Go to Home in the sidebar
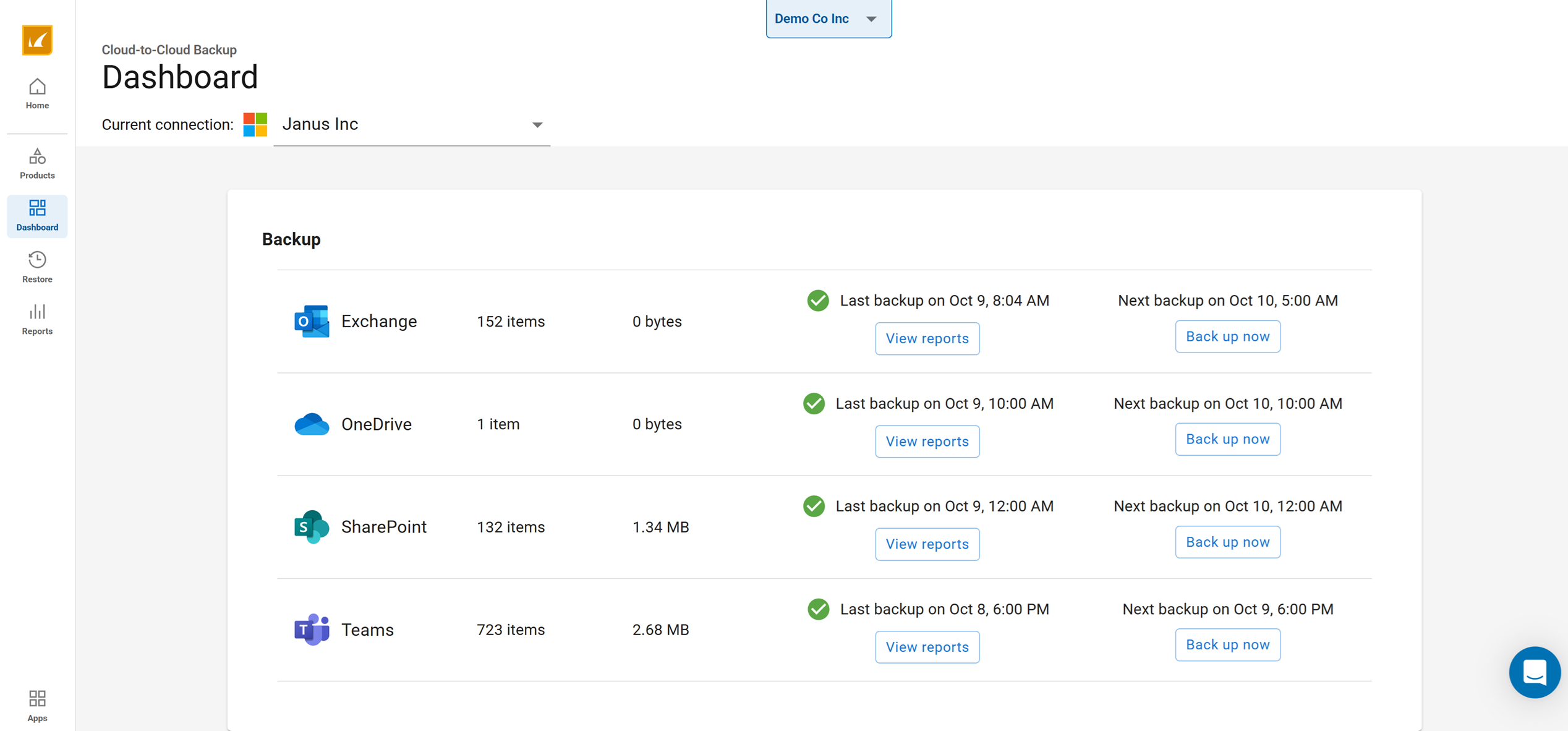1568x731 pixels. [37, 94]
